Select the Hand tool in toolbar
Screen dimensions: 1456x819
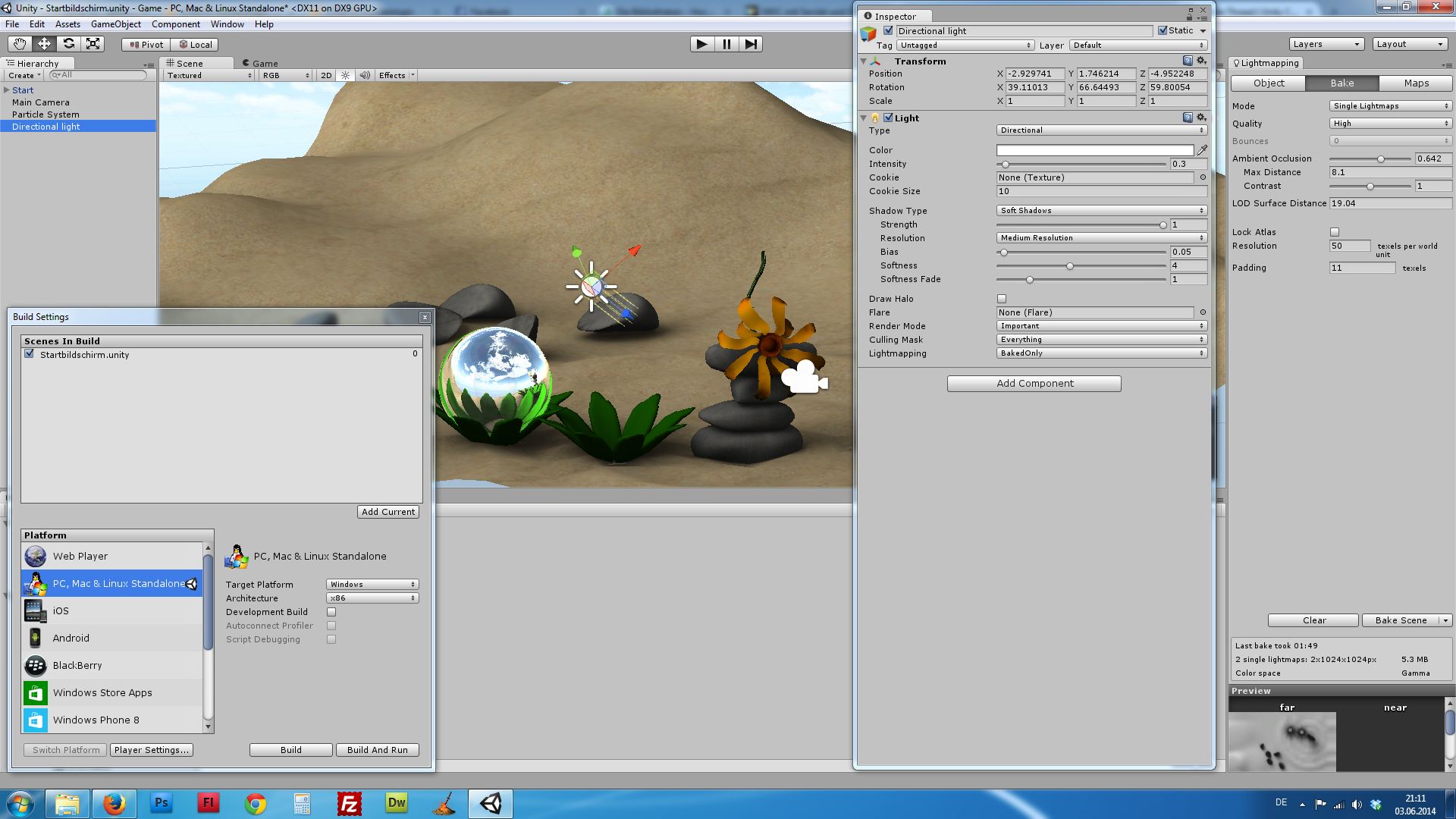tap(19, 44)
